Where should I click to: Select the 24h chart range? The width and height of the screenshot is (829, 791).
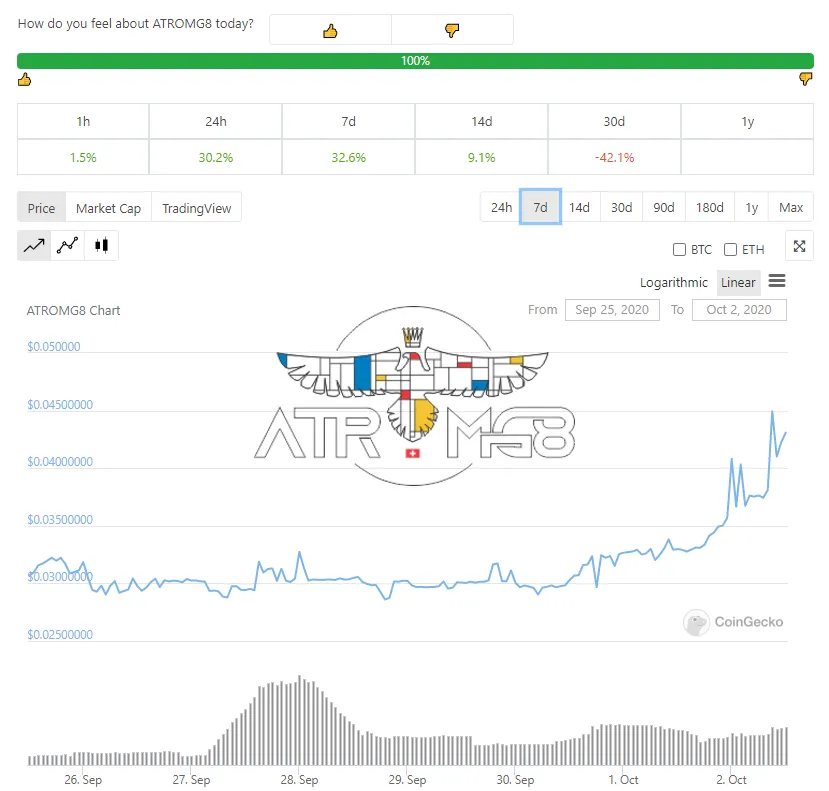coord(501,207)
